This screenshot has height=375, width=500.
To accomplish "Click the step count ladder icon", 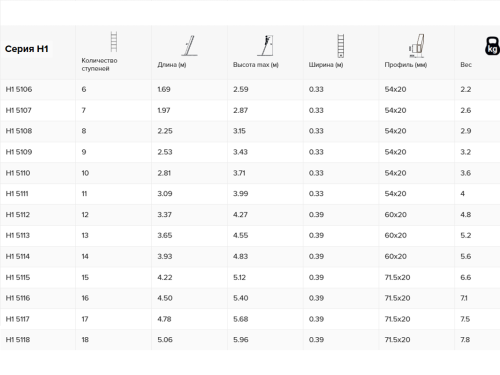I will click(114, 42).
